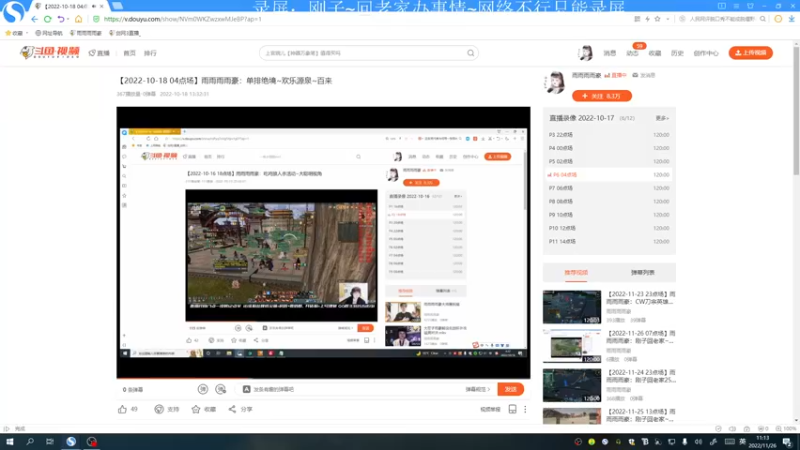This screenshot has width=800, height=450.
Task: Open 直播 live section in header
Action: (x=99, y=53)
